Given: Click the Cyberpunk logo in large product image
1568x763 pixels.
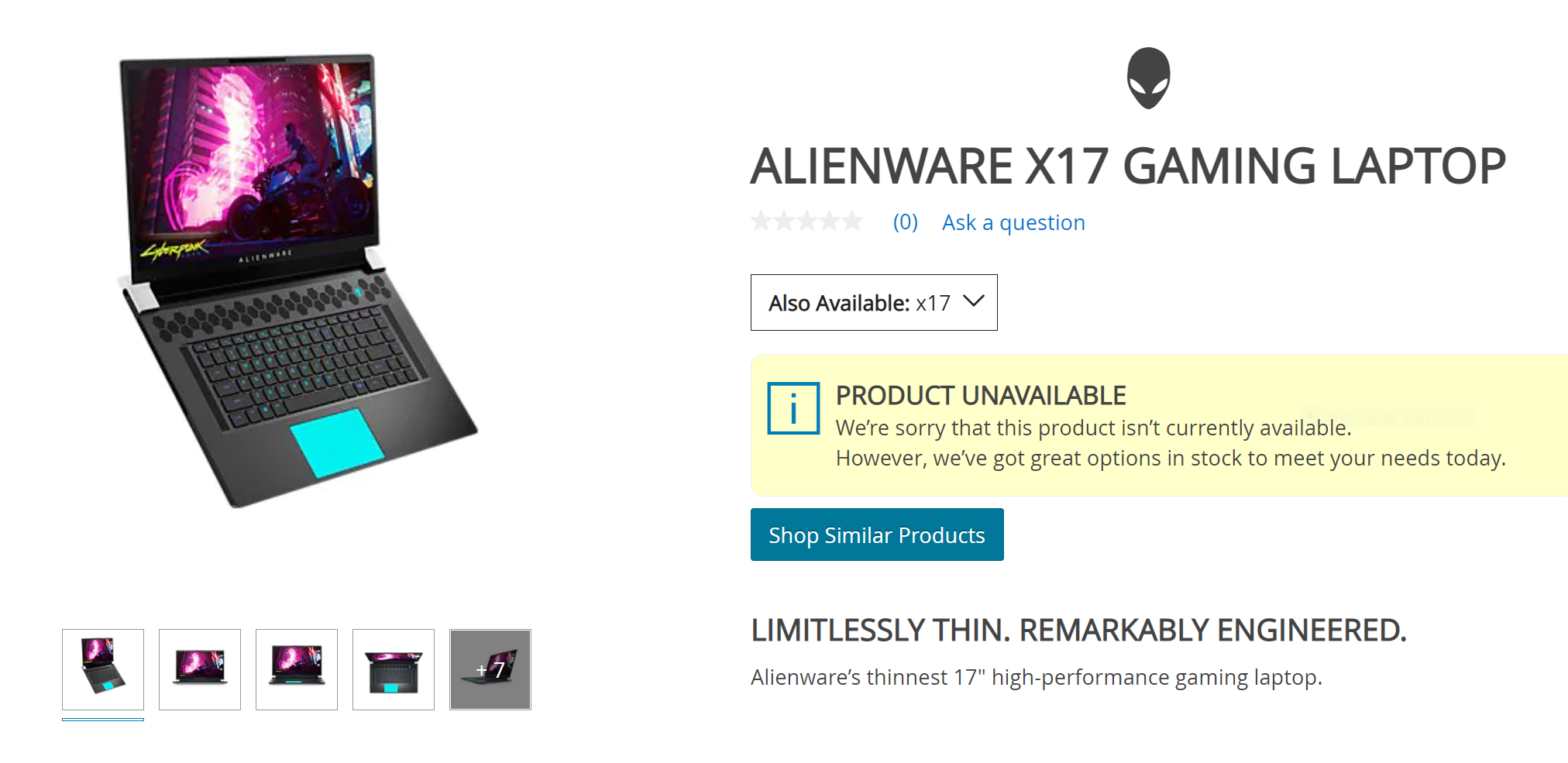Looking at the screenshot, I should 174,250.
